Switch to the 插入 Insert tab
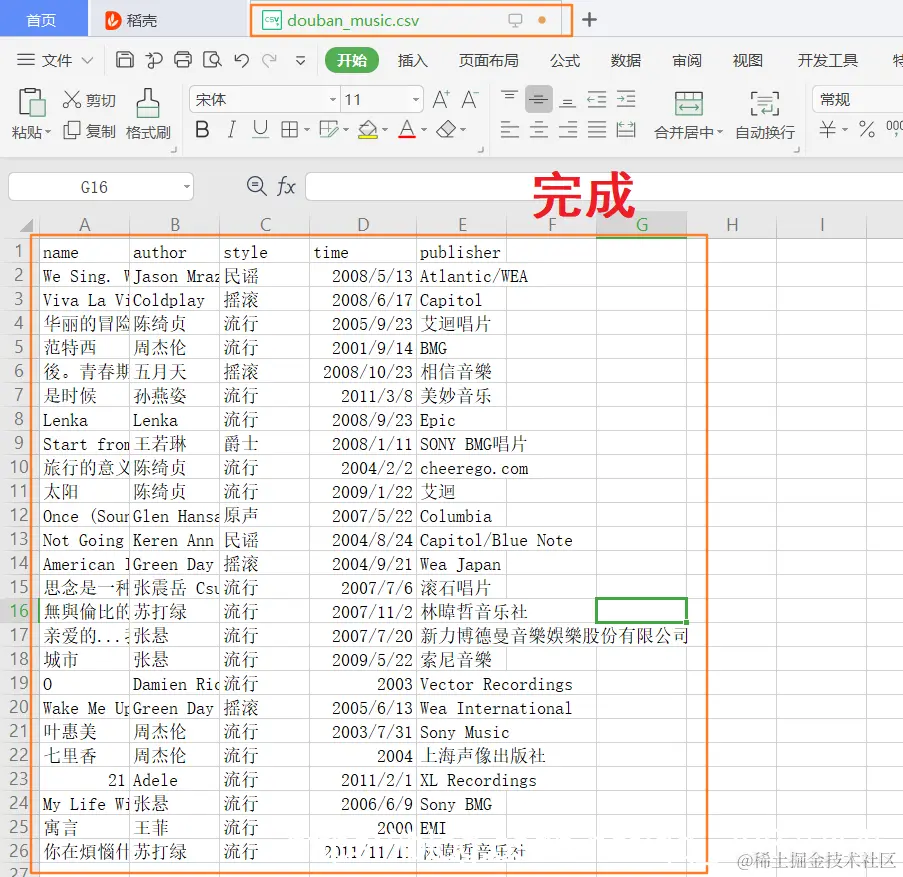The width and height of the screenshot is (903, 877). click(412, 60)
